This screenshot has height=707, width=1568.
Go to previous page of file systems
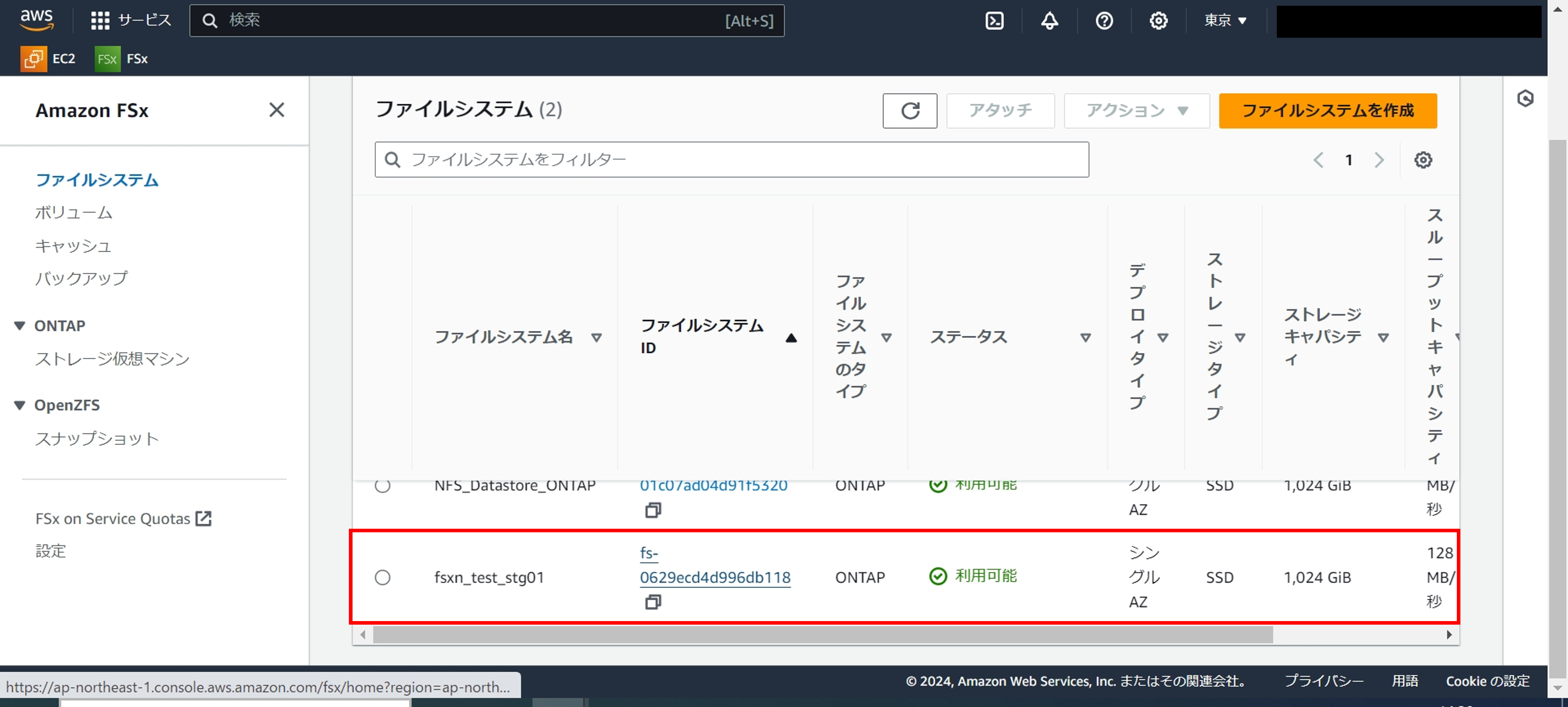tap(1318, 160)
